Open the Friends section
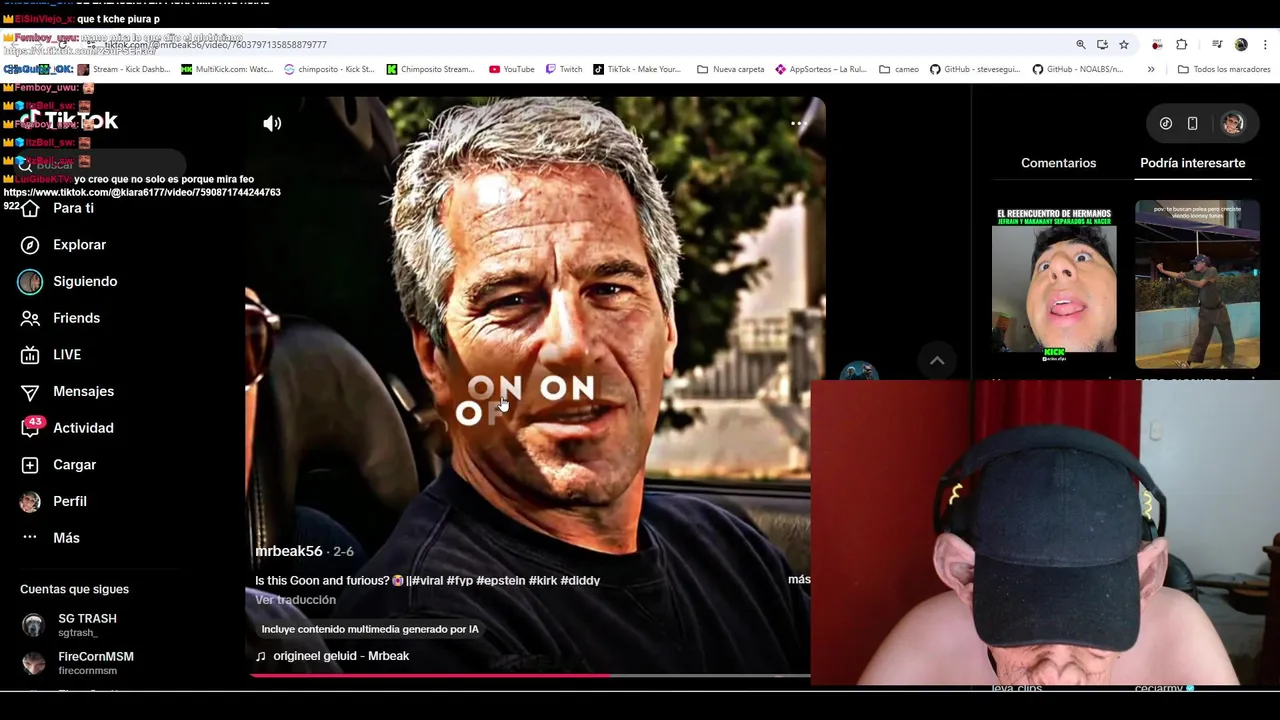Screen dimensions: 1280x720 [x=76, y=318]
